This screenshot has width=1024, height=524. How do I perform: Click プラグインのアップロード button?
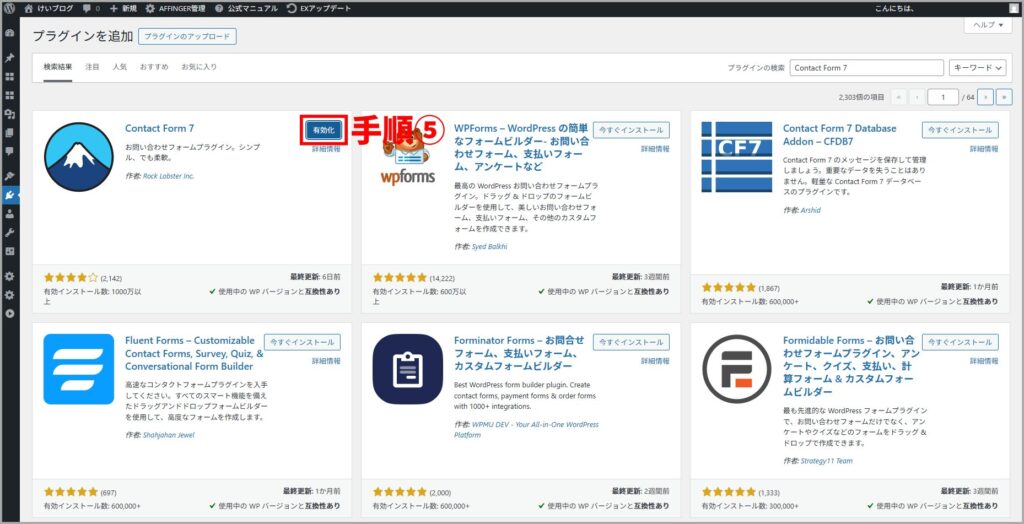pyautogui.click(x=187, y=37)
